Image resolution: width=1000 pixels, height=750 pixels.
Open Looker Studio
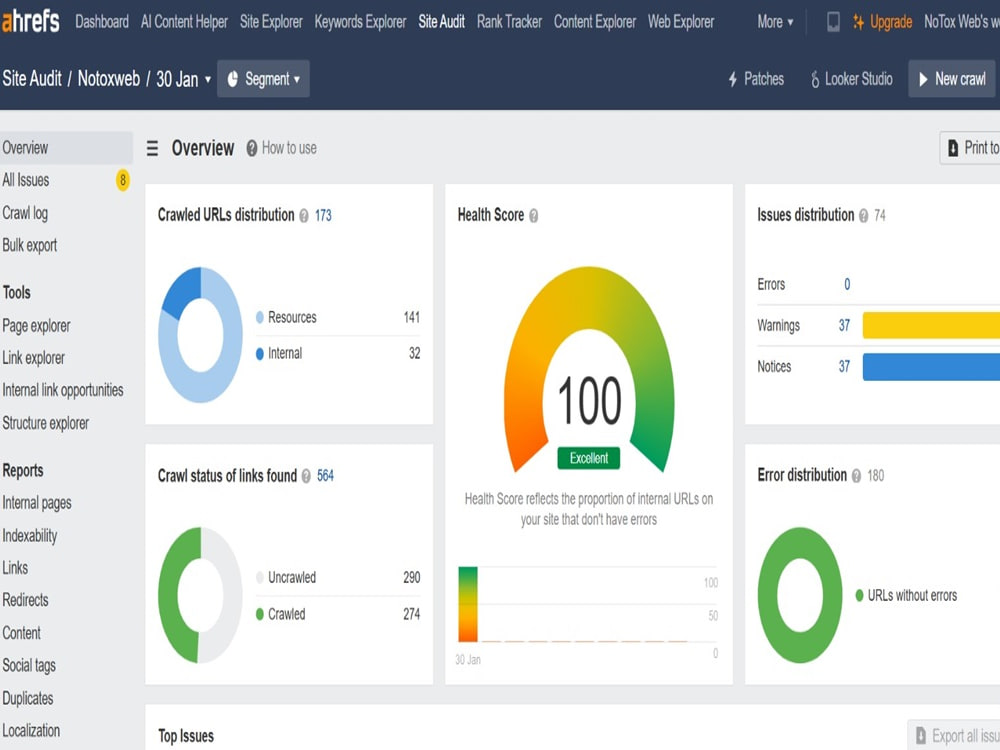coord(851,79)
